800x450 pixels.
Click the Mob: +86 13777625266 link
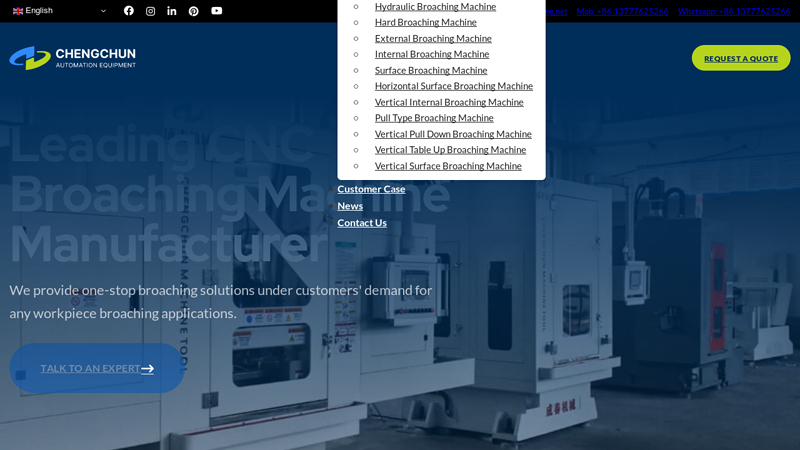click(622, 11)
